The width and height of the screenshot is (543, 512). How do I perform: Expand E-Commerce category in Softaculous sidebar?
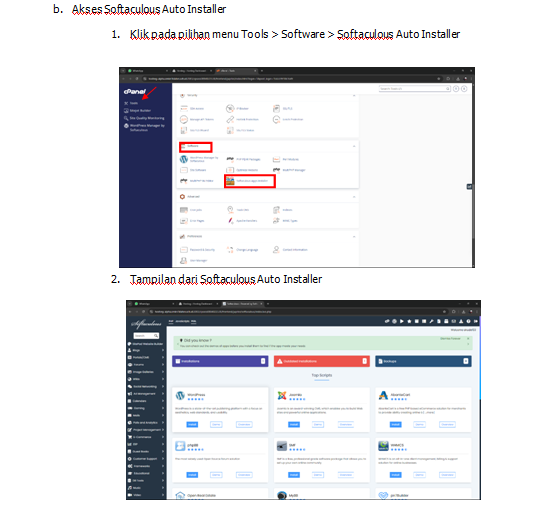click(x=146, y=437)
